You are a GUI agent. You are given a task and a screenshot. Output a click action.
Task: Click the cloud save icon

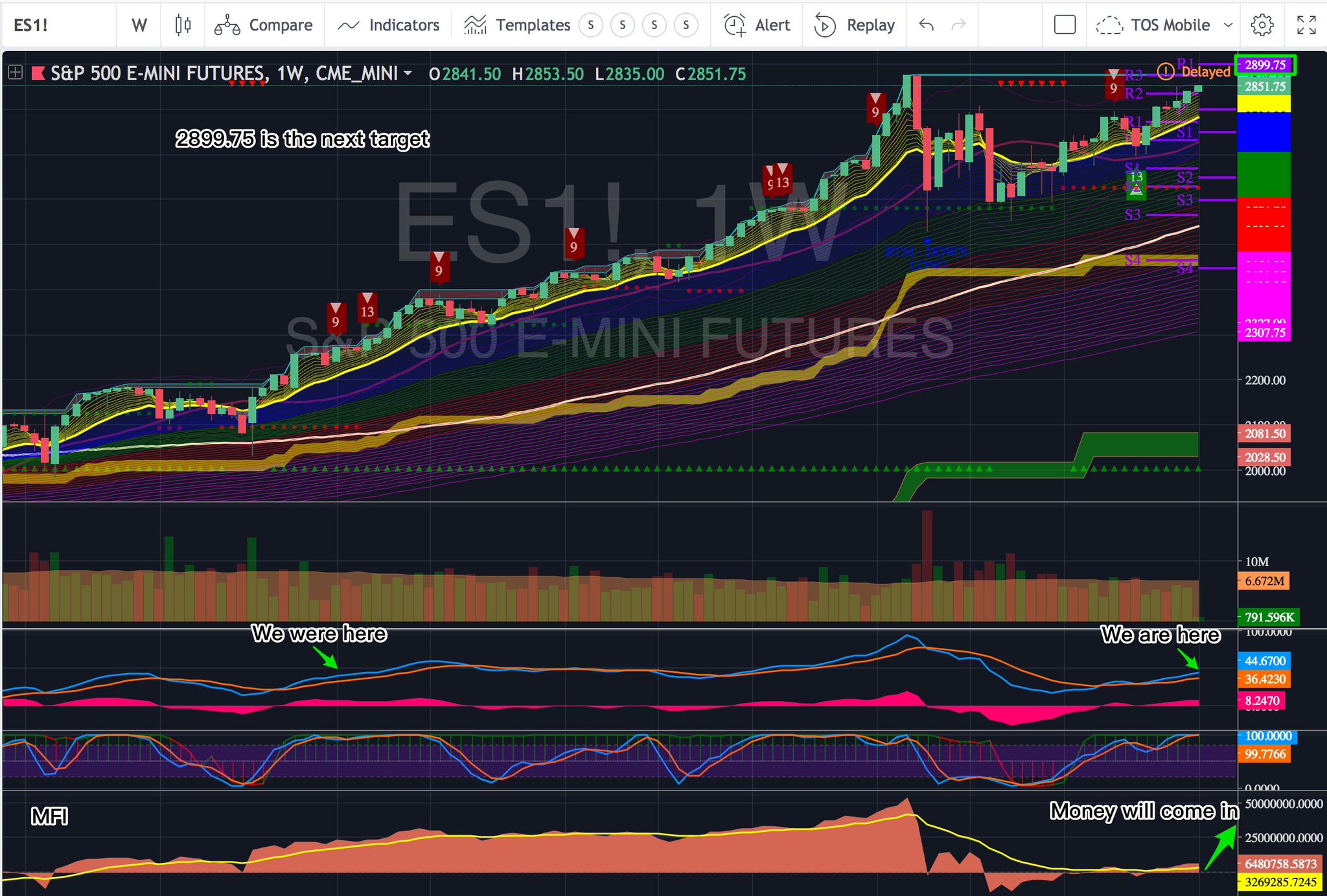click(x=1109, y=25)
